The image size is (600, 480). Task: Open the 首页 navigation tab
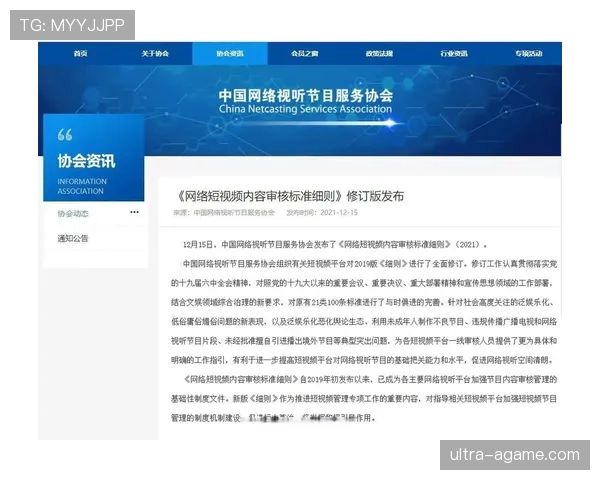(x=80, y=54)
